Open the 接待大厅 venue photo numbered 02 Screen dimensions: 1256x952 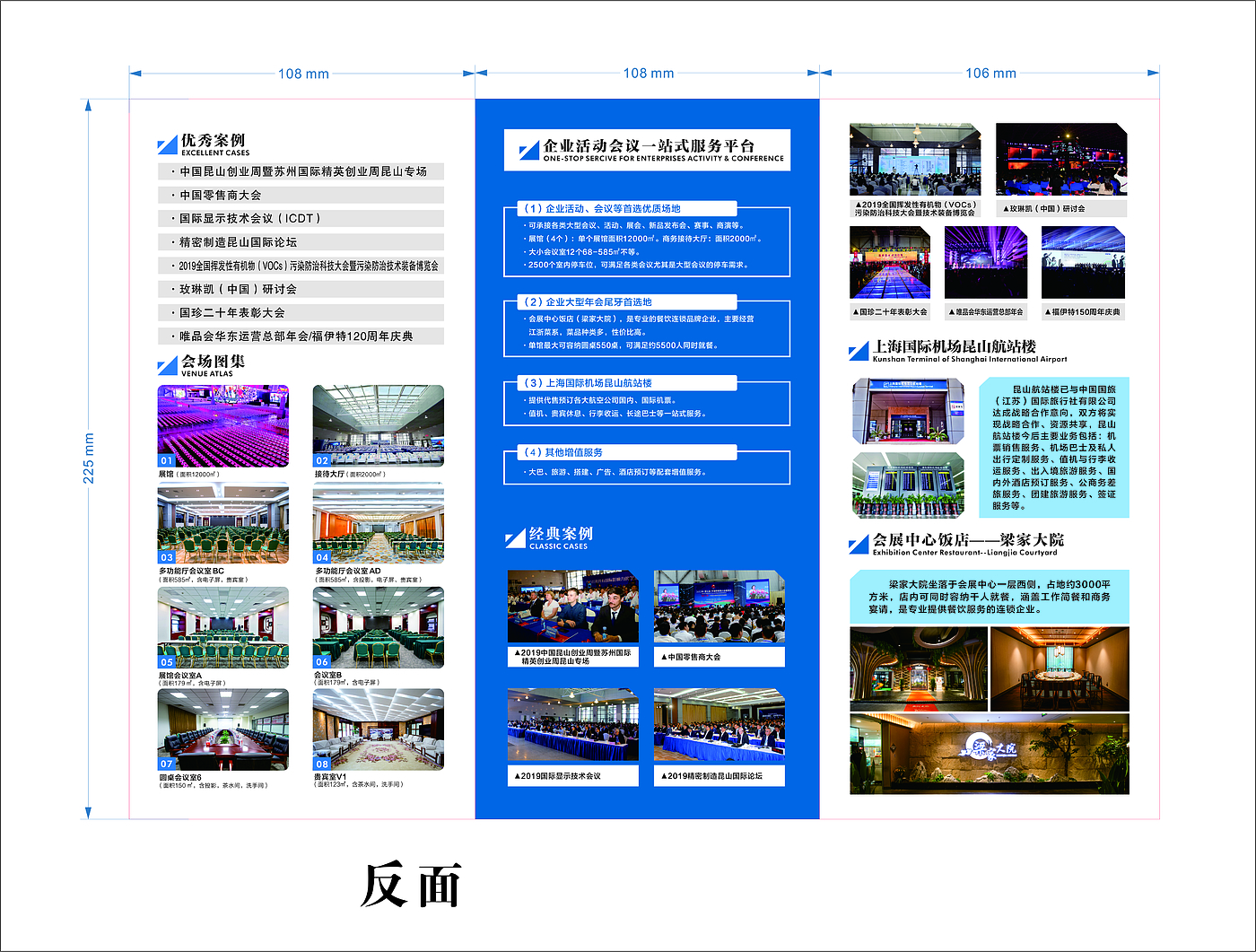click(378, 425)
